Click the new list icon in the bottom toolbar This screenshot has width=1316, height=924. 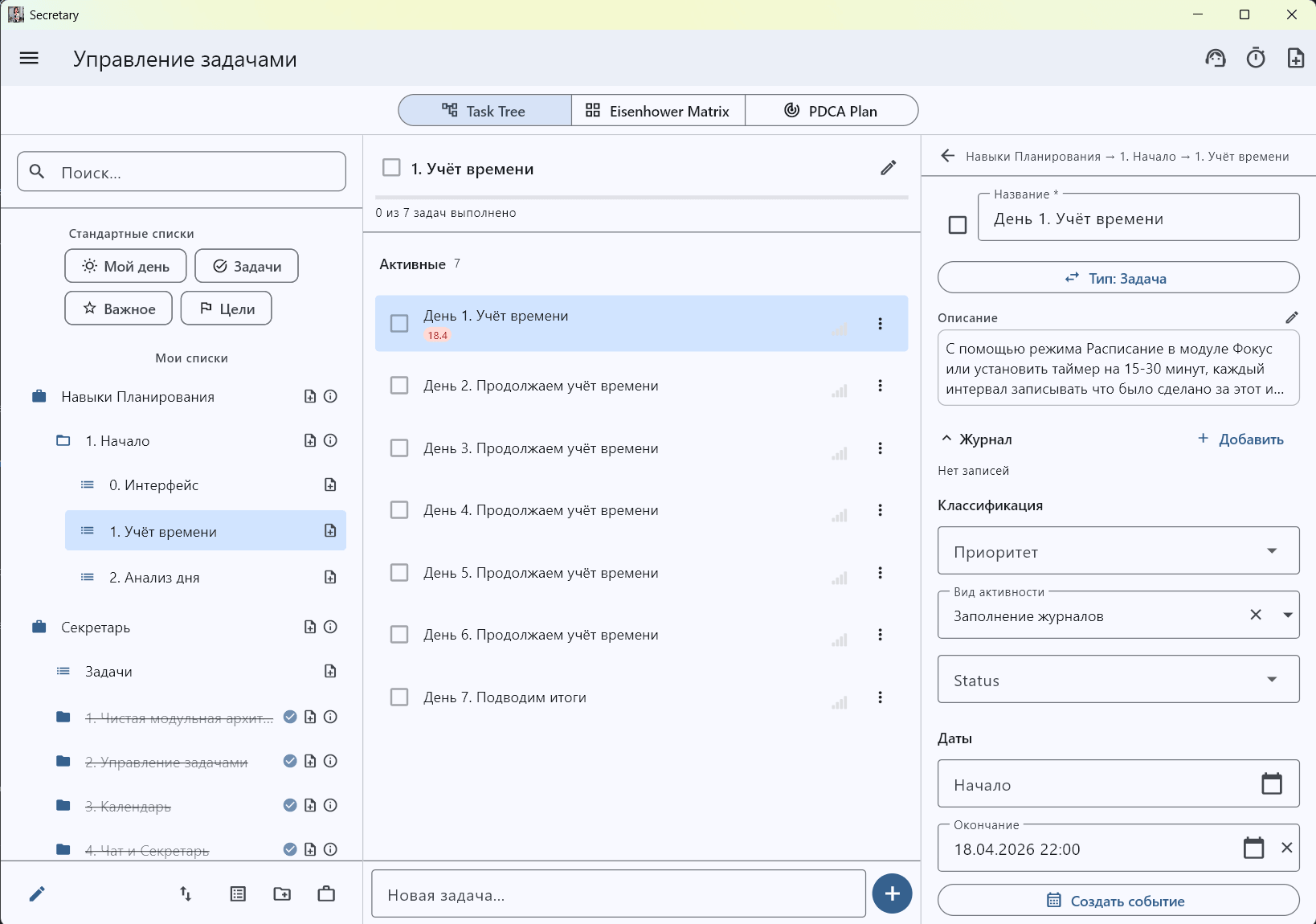[238, 894]
